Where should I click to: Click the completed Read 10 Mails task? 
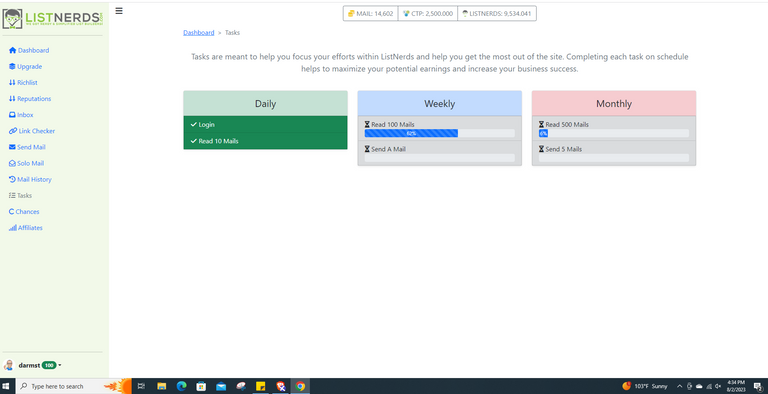coord(265,141)
